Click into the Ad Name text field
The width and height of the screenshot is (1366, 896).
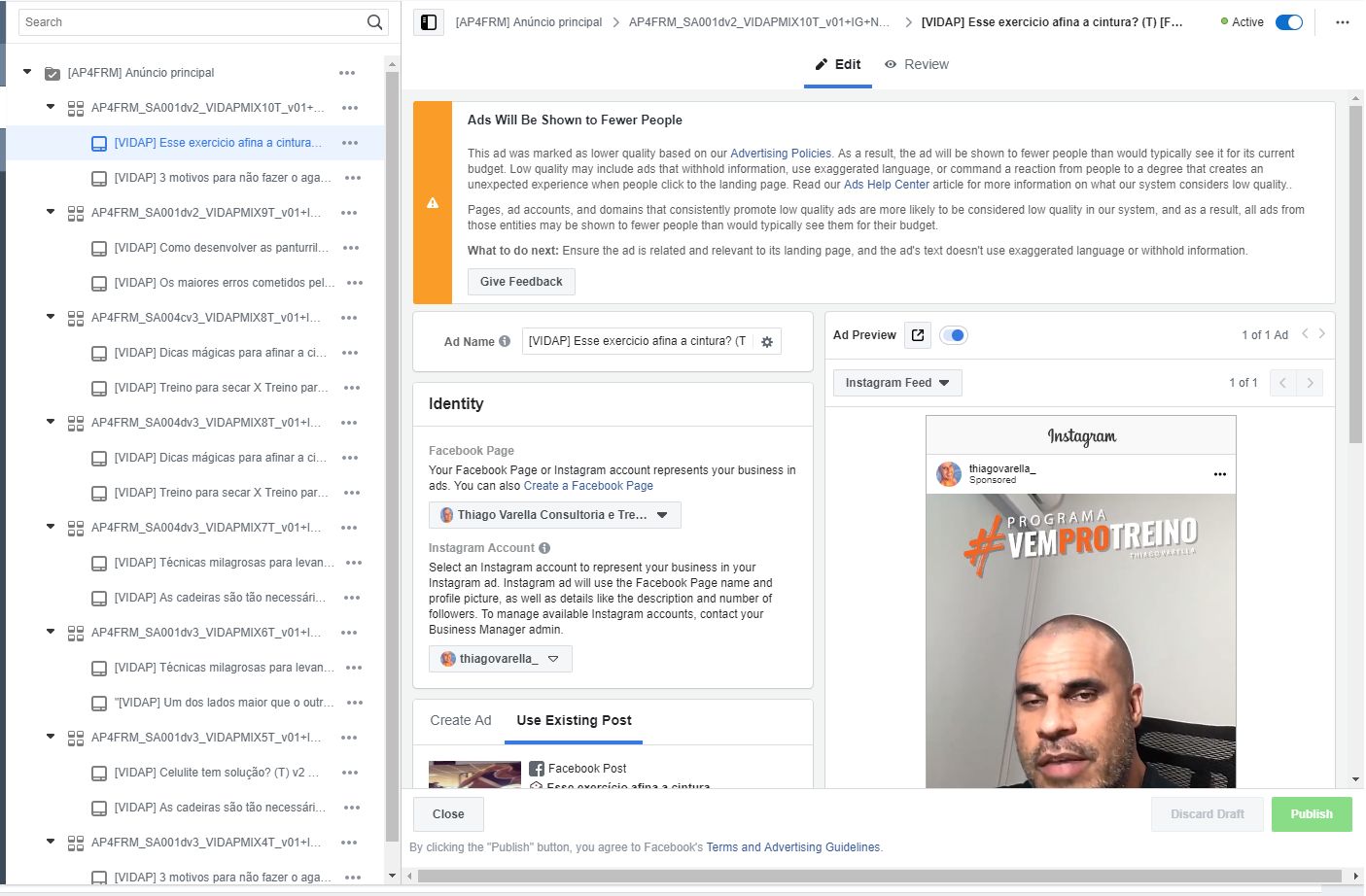pyautogui.click(x=638, y=341)
